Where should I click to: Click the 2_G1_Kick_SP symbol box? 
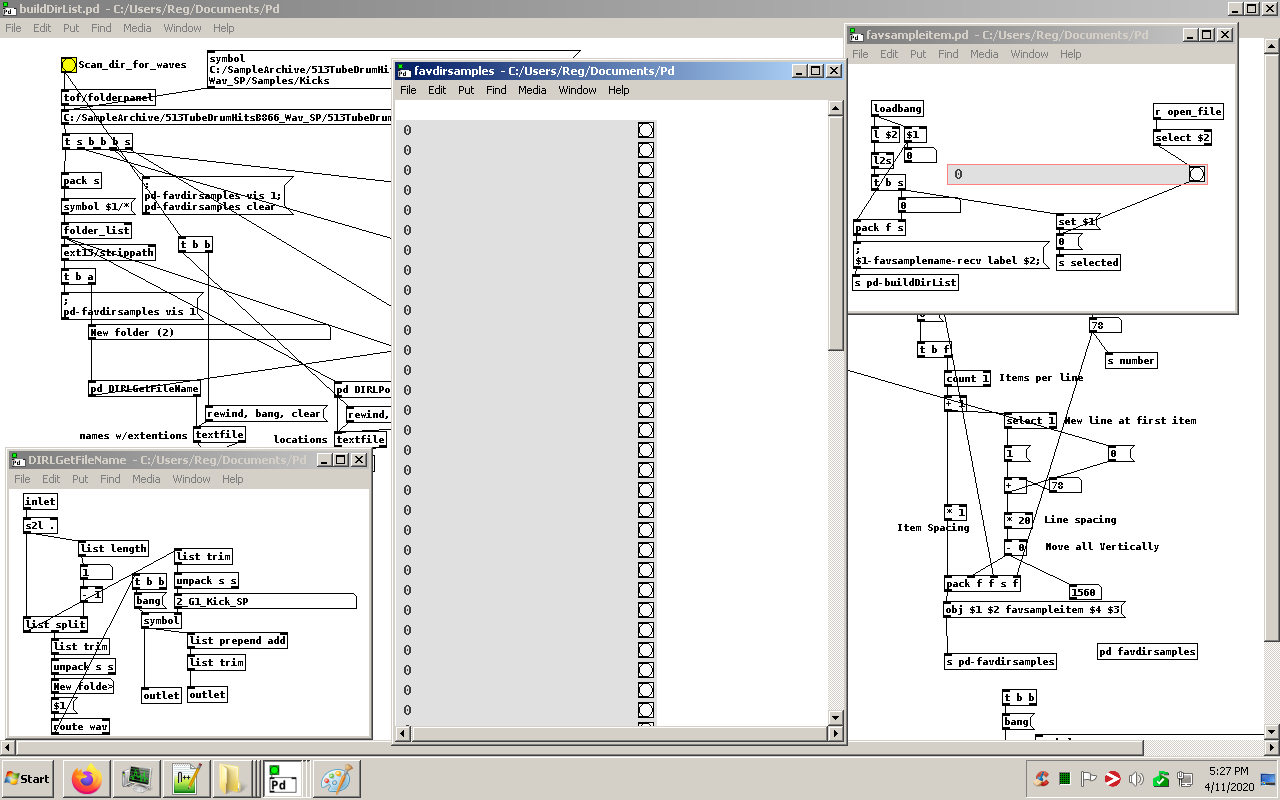click(x=265, y=601)
